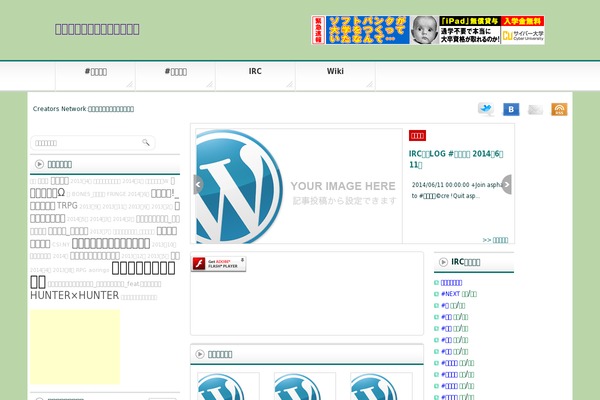The width and height of the screenshot is (600, 400).
Task: Open the tag starting with BONES
Action: pyautogui.click(x=88, y=194)
